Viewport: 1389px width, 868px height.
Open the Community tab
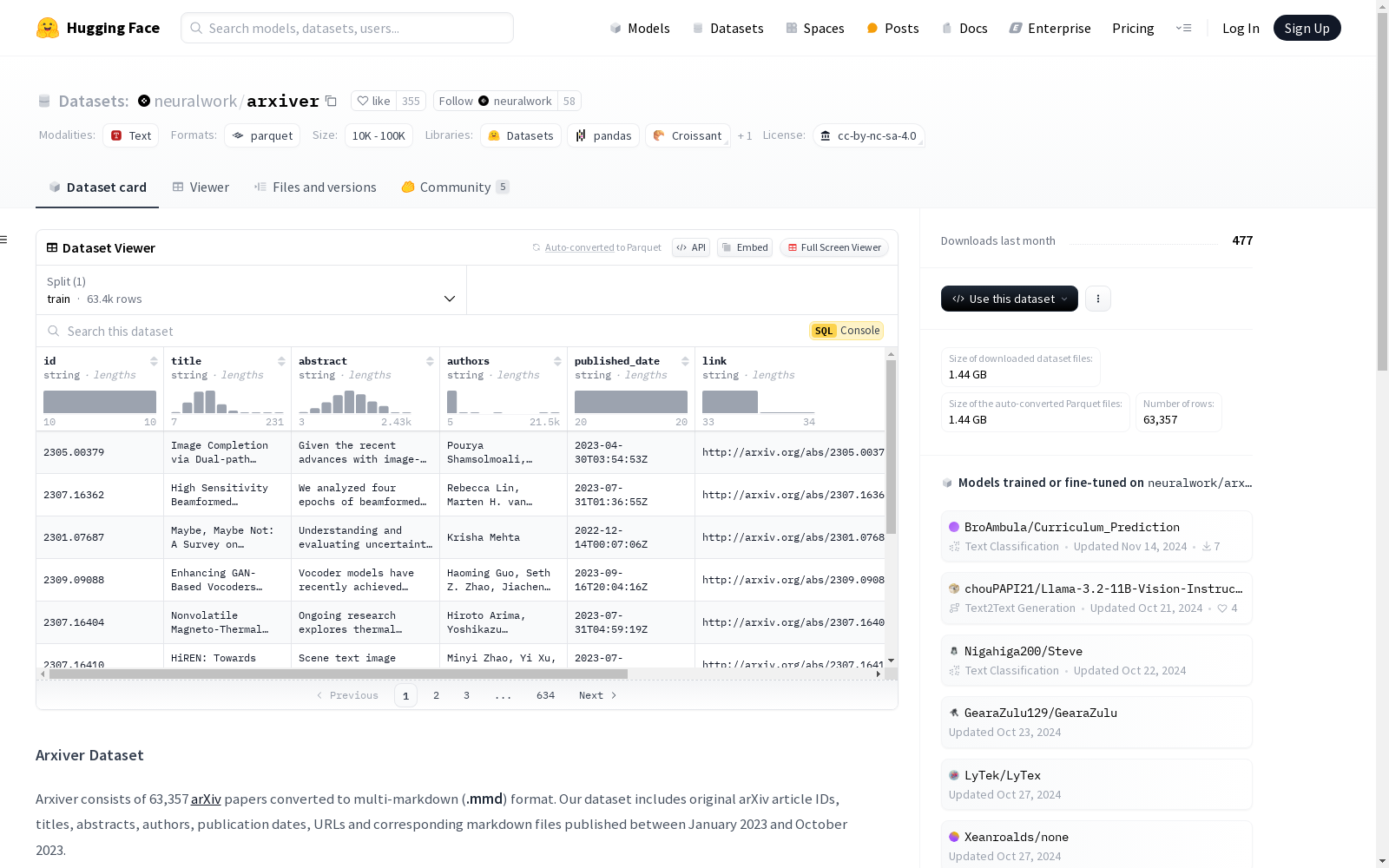pyautogui.click(x=456, y=187)
